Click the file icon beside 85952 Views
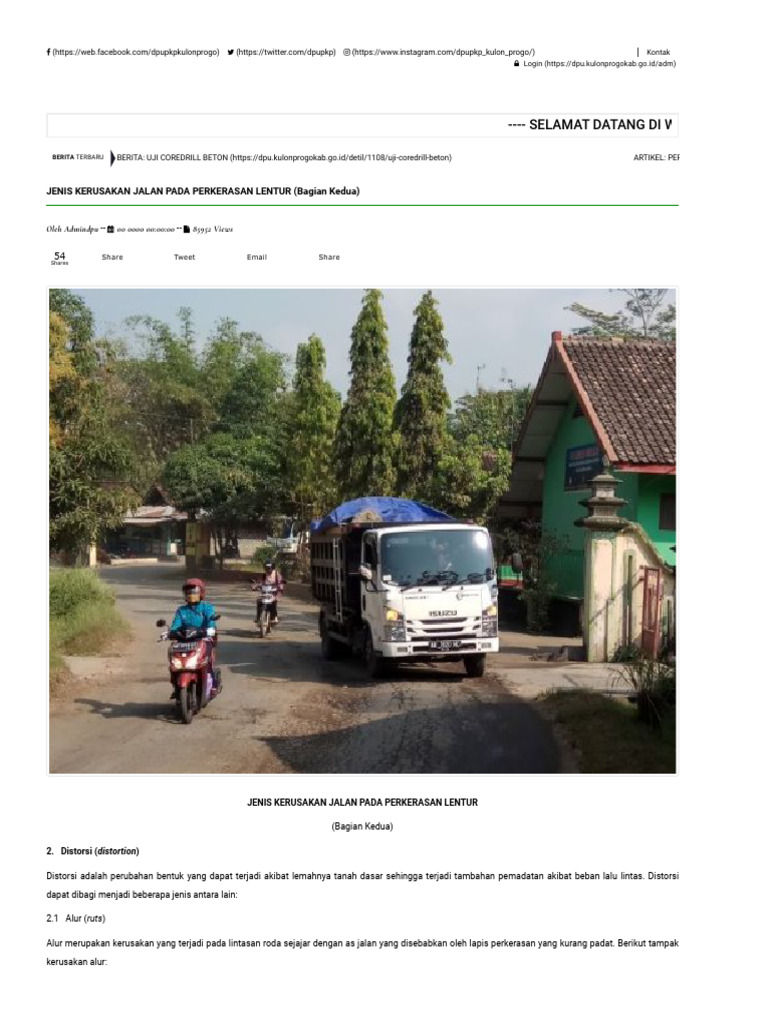768x1024 pixels. point(186,229)
